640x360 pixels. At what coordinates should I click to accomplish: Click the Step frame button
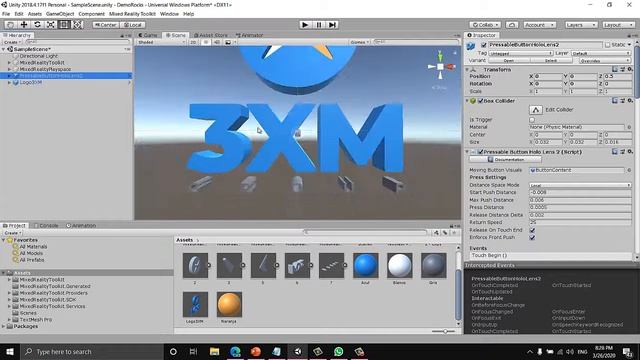click(332, 24)
